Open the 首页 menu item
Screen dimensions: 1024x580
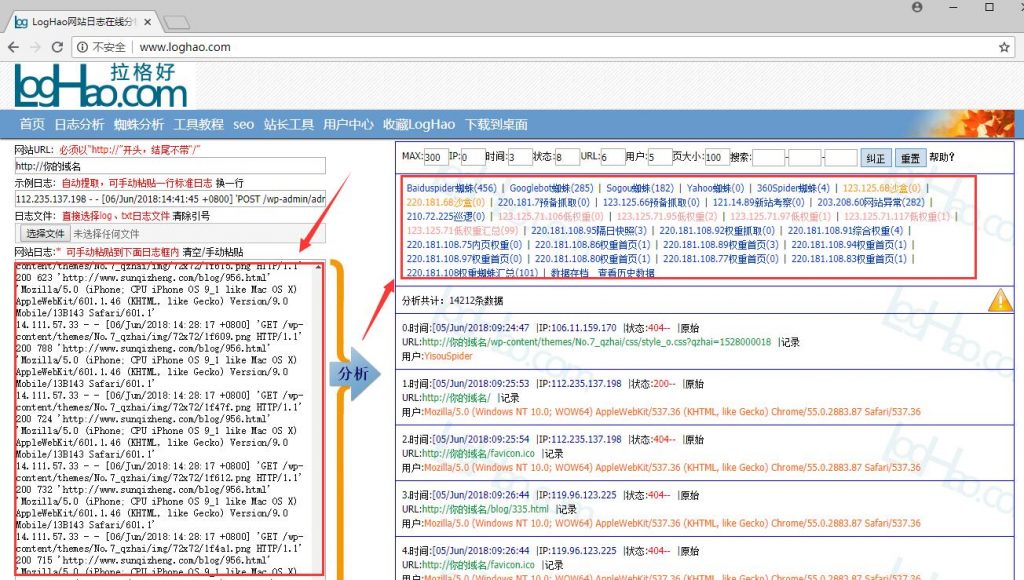pyautogui.click(x=32, y=124)
